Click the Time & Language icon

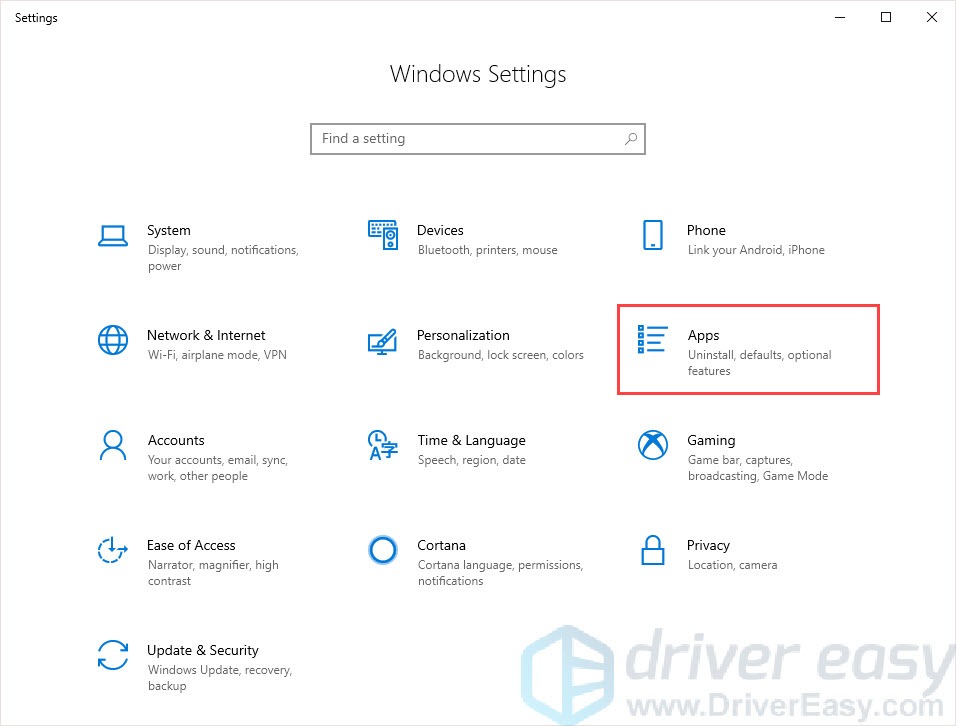383,445
